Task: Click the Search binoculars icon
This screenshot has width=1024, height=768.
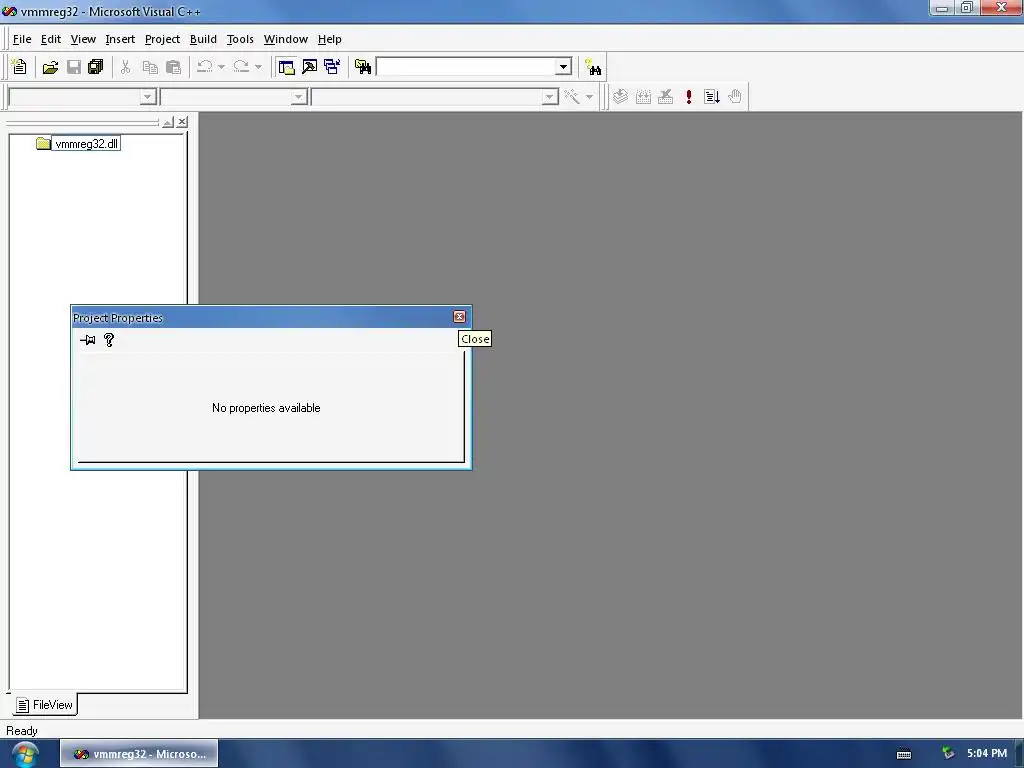Action: coord(593,67)
